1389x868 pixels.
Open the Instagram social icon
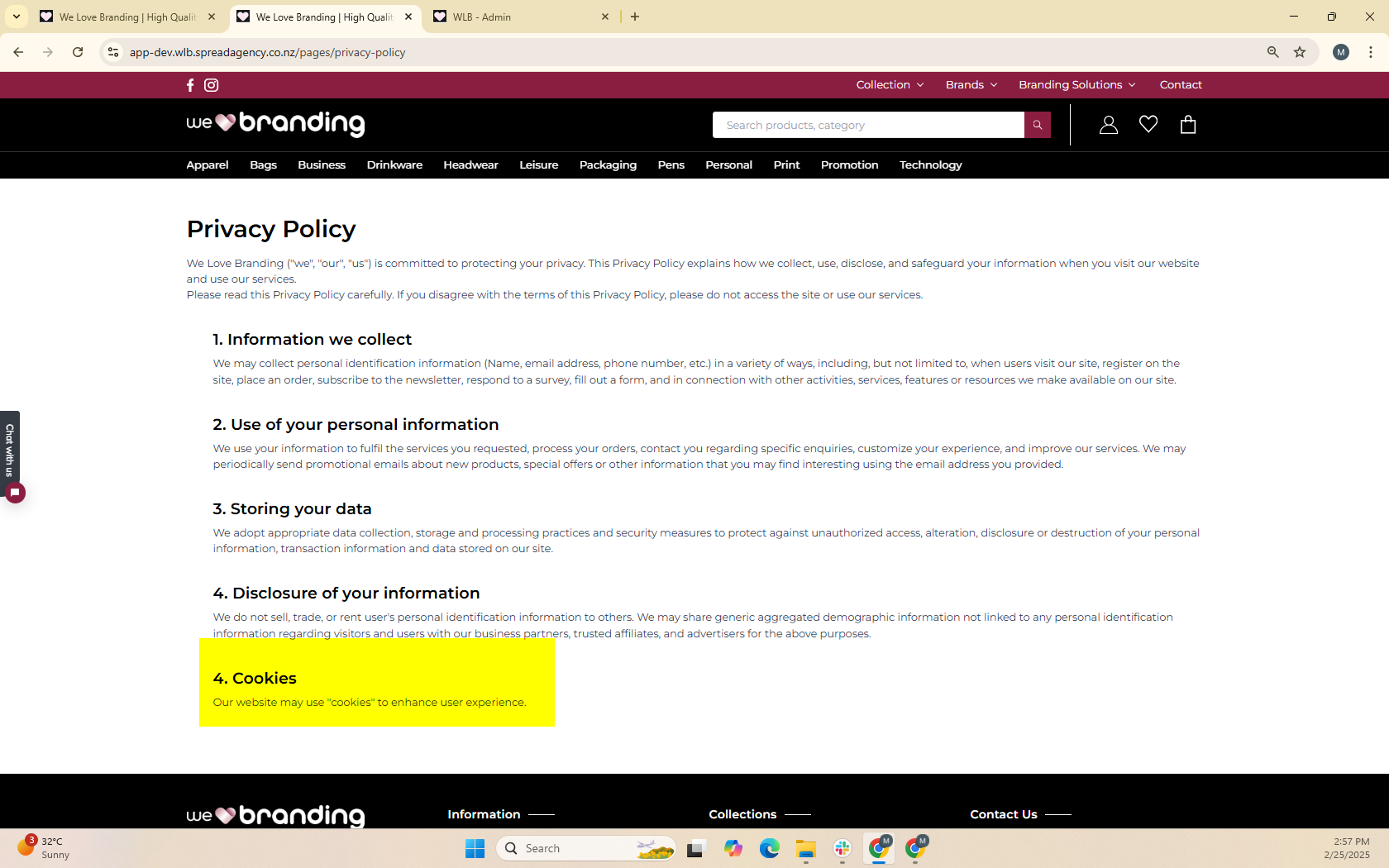click(212, 85)
